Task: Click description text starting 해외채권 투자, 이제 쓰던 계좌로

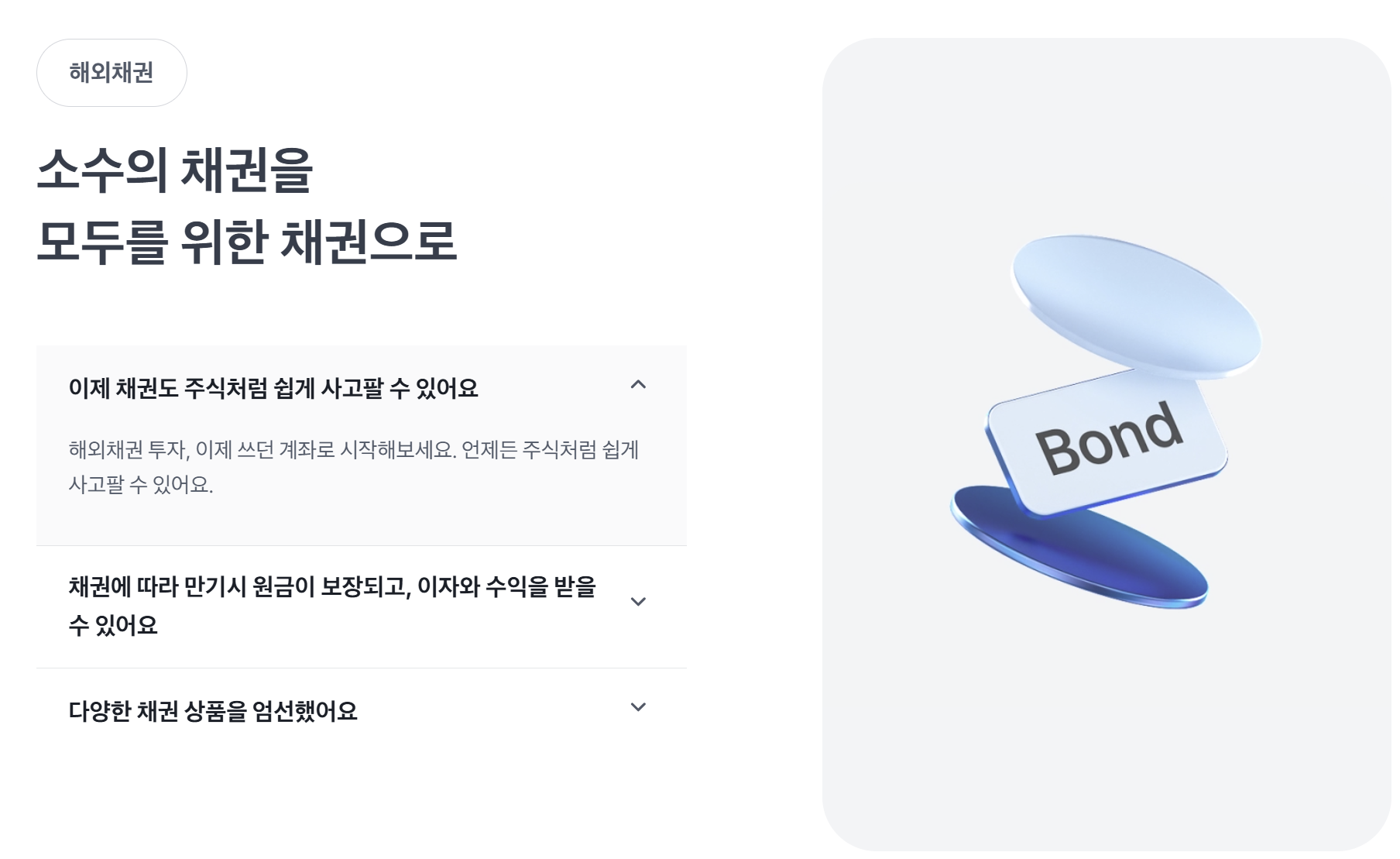Action: 353,450
